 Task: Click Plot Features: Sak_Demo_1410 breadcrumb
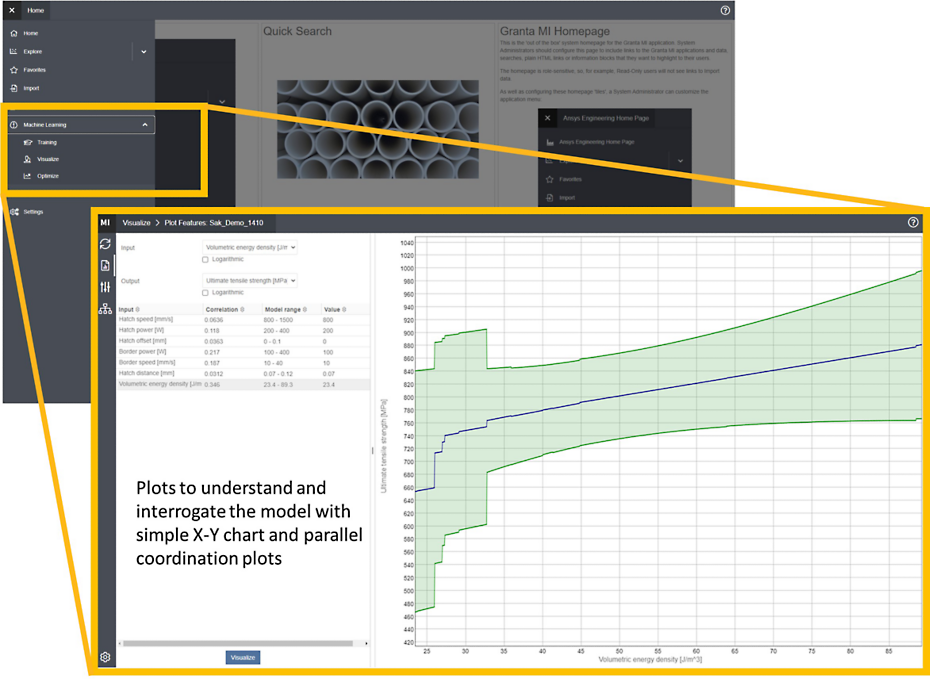pos(214,223)
